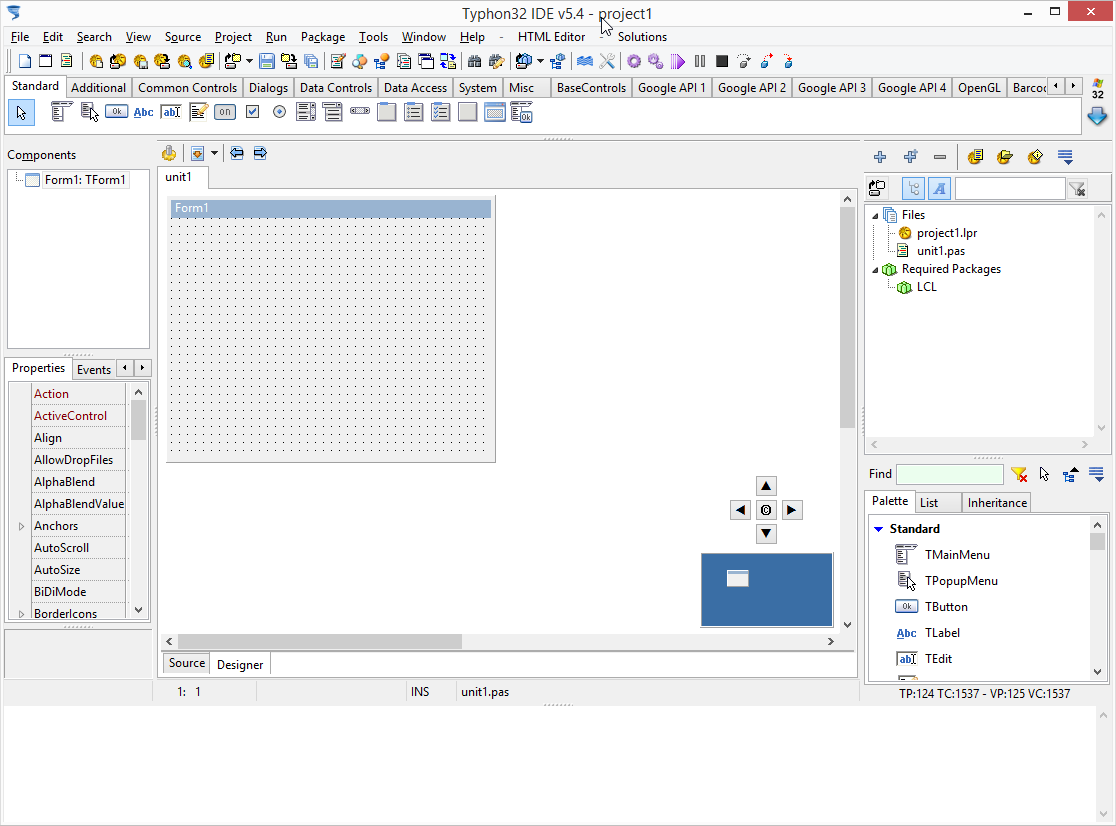Image resolution: width=1116 pixels, height=826 pixels.
Task: Open the Project menu
Action: (233, 37)
